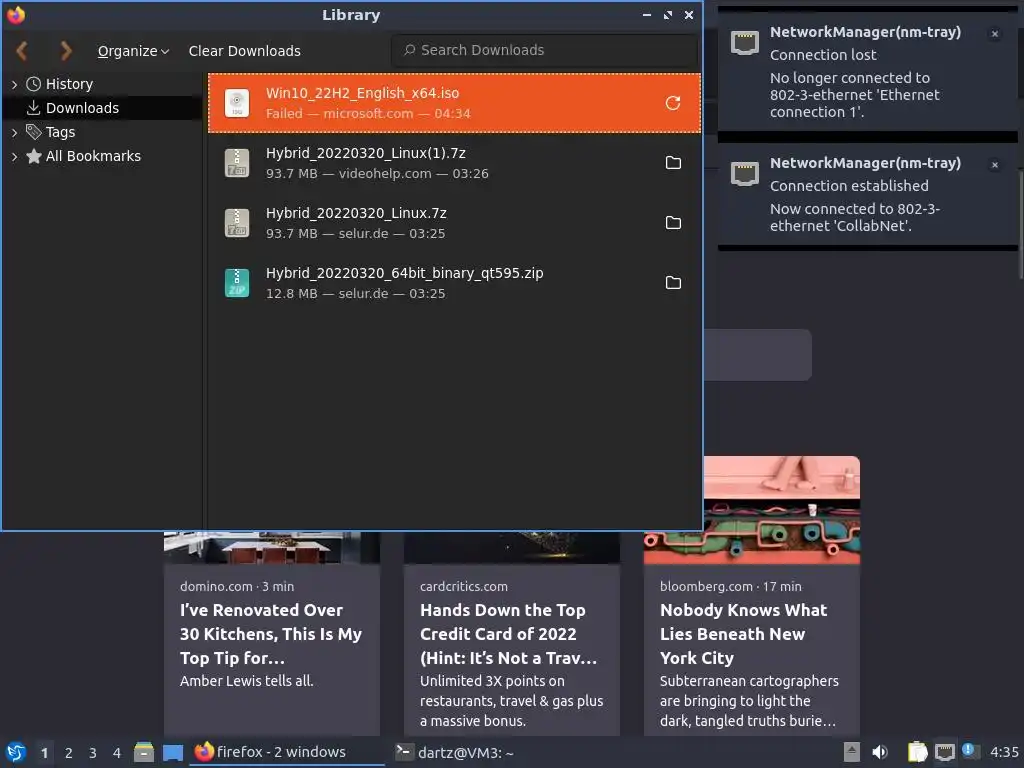This screenshot has height=768, width=1024.
Task: Show Hybrid 64bit binary zip in folder
Action: coord(673,283)
